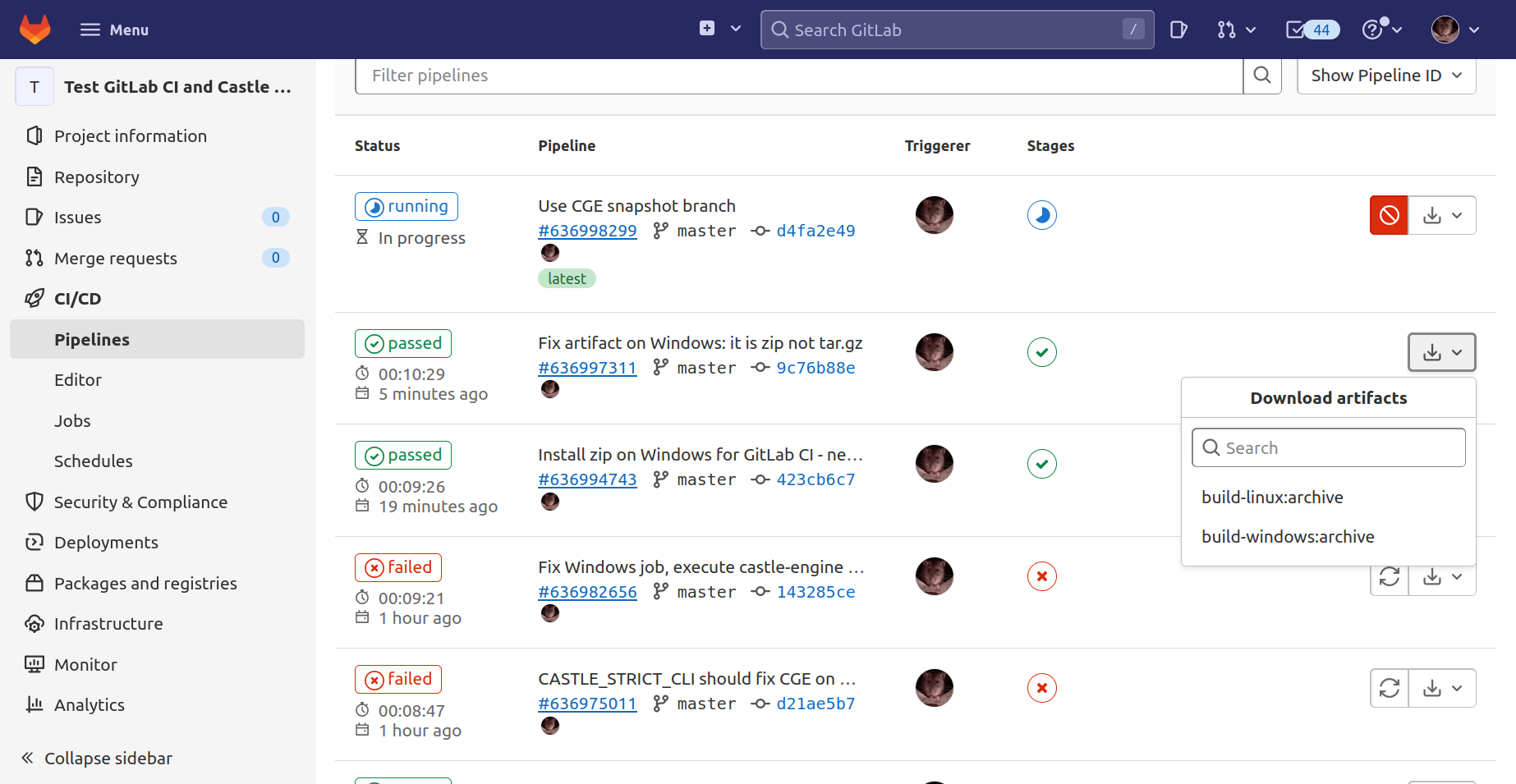
Task: Download the build-windows:archive artifact
Action: click(x=1288, y=536)
